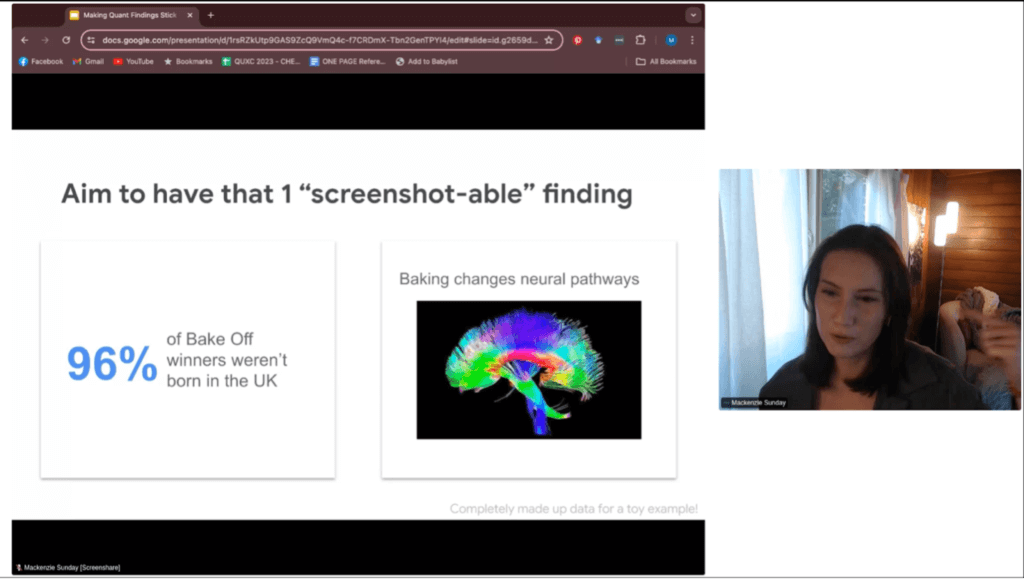The width and height of the screenshot is (1024, 581).
Task: Open the Chrome profile avatar
Action: [x=670, y=40]
